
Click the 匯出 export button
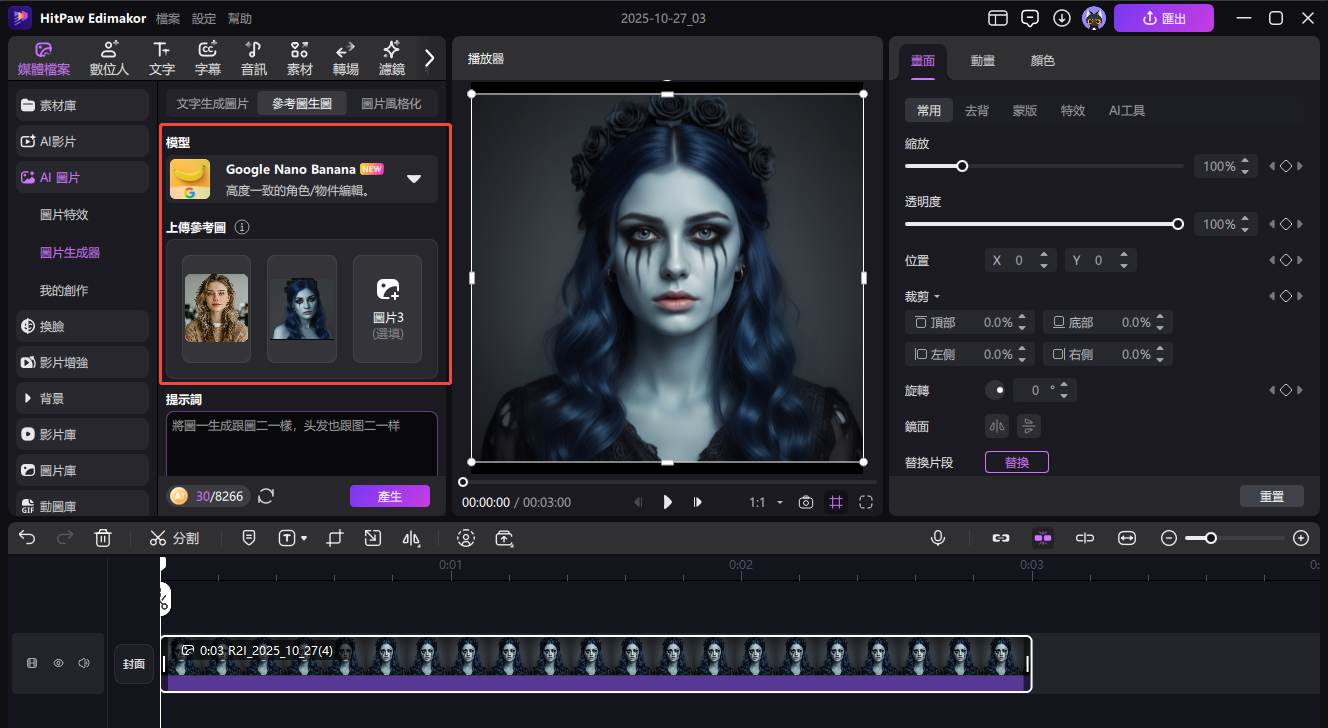[x=1163, y=18]
